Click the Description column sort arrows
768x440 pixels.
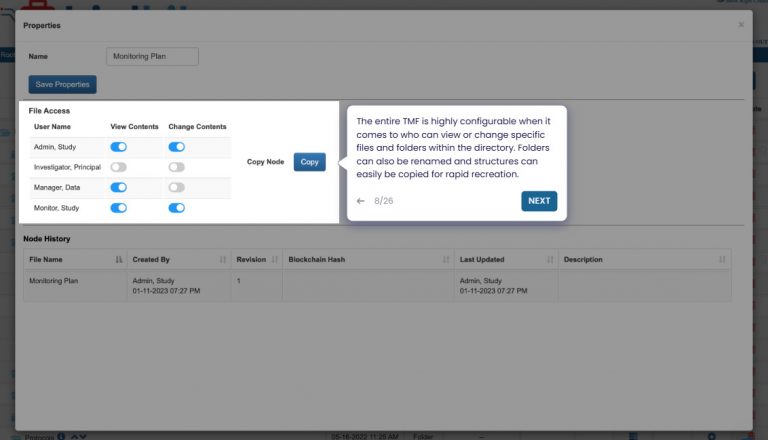click(x=722, y=260)
